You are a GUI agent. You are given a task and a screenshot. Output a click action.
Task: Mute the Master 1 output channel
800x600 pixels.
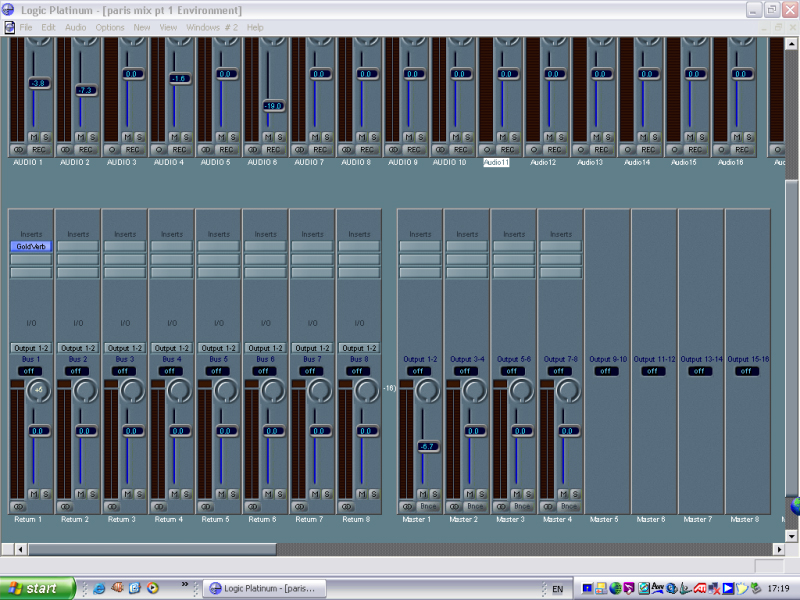click(x=422, y=494)
